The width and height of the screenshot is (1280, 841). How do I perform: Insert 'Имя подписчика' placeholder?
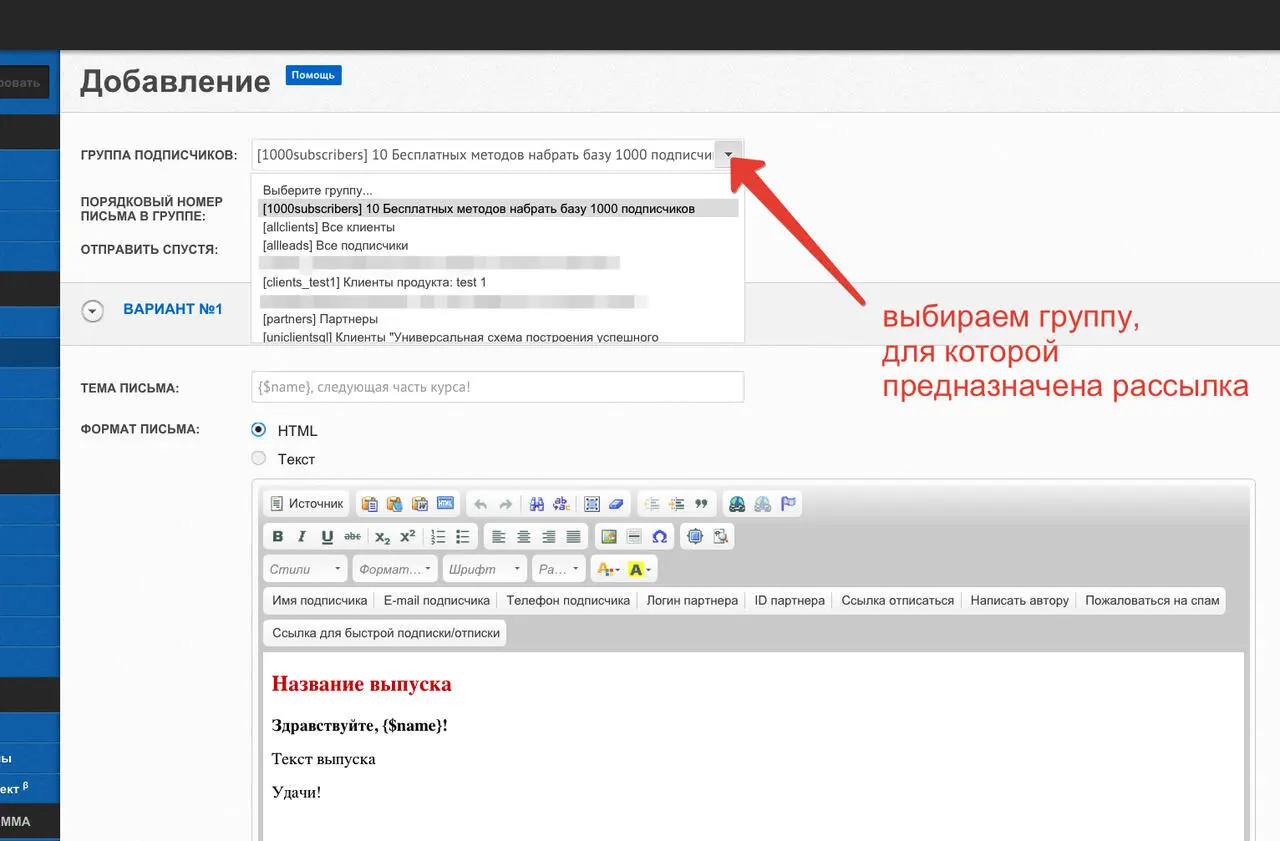[319, 601]
